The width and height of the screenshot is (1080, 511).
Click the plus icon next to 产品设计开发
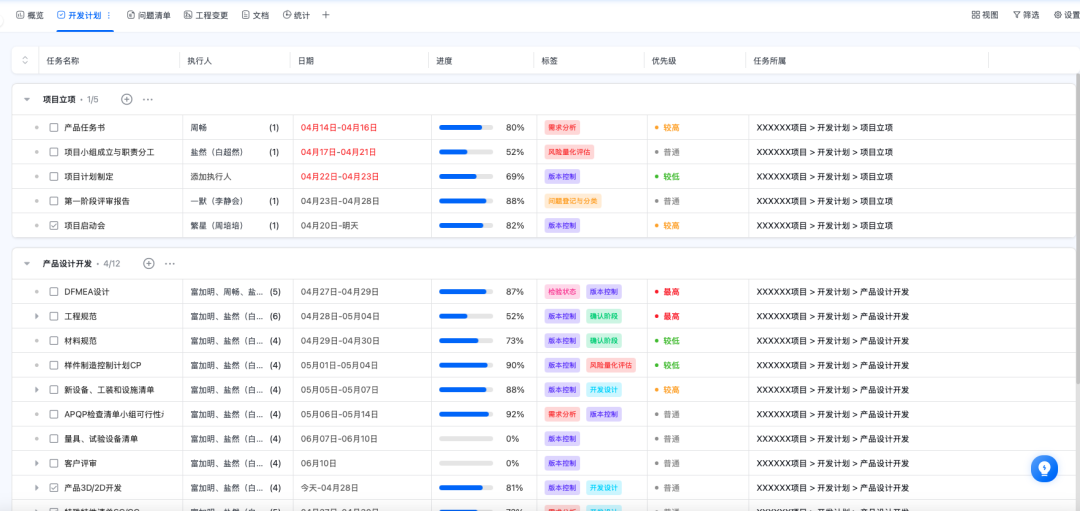tap(148, 263)
